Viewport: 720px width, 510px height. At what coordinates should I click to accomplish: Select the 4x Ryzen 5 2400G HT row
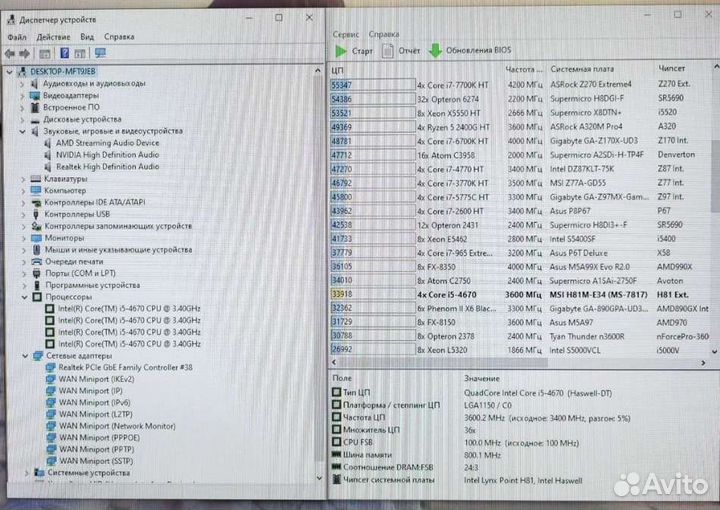519,127
